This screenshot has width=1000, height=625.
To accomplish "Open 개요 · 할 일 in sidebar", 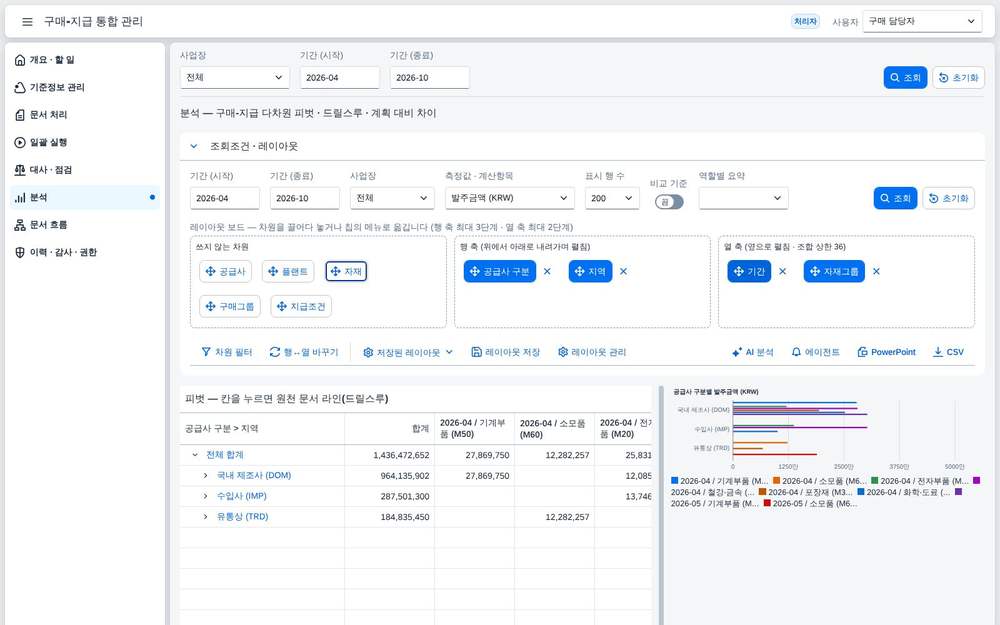I will click(x=85, y=60).
